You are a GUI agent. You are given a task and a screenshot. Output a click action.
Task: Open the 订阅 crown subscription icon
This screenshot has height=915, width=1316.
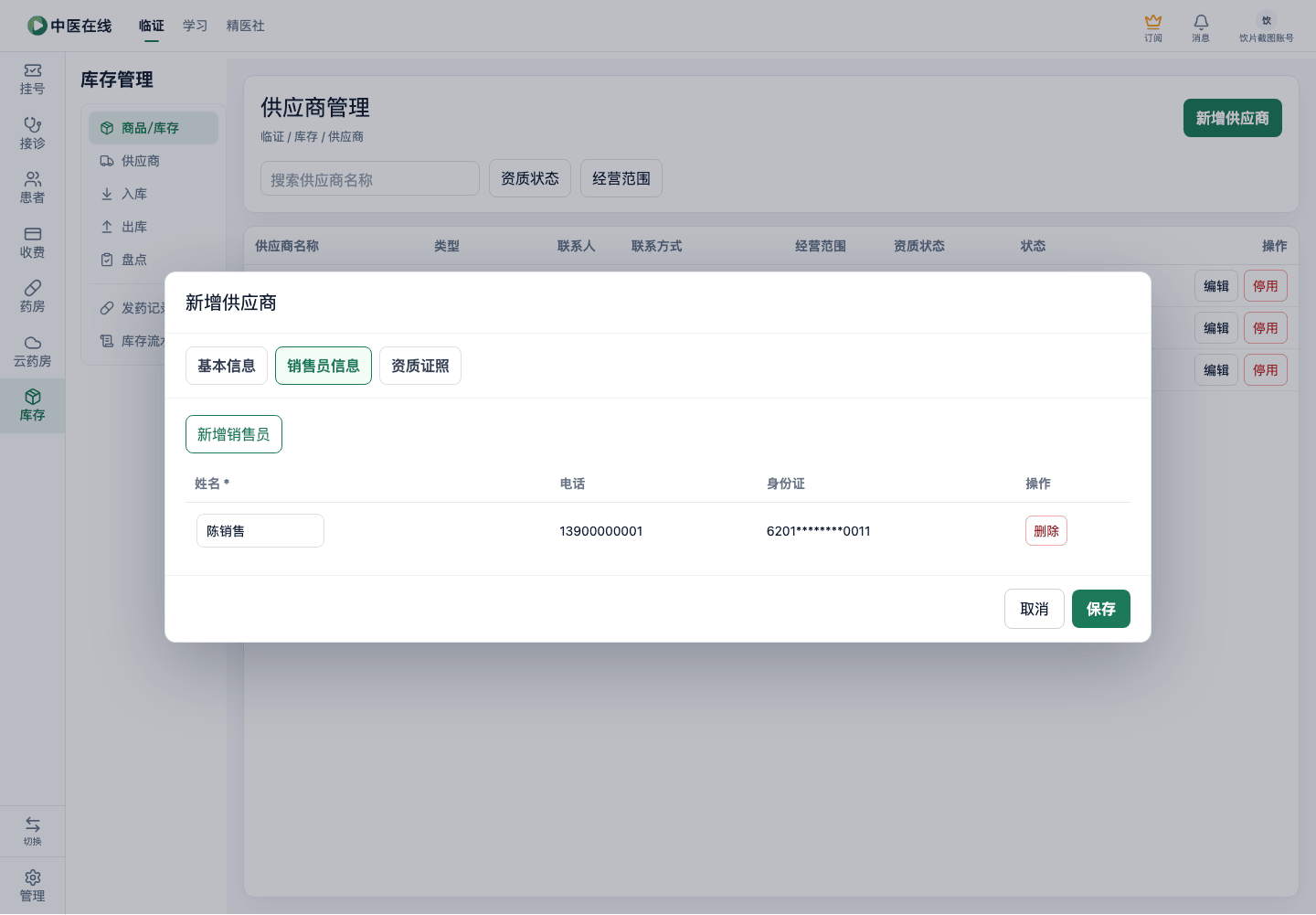[1153, 21]
